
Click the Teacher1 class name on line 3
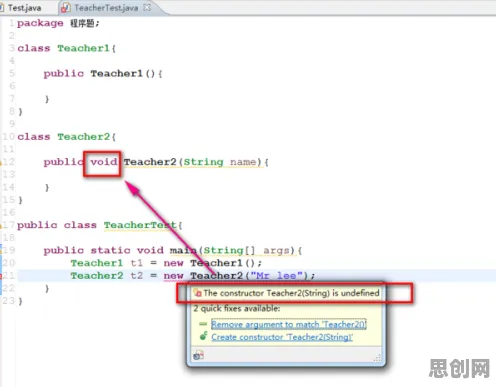[83, 48]
